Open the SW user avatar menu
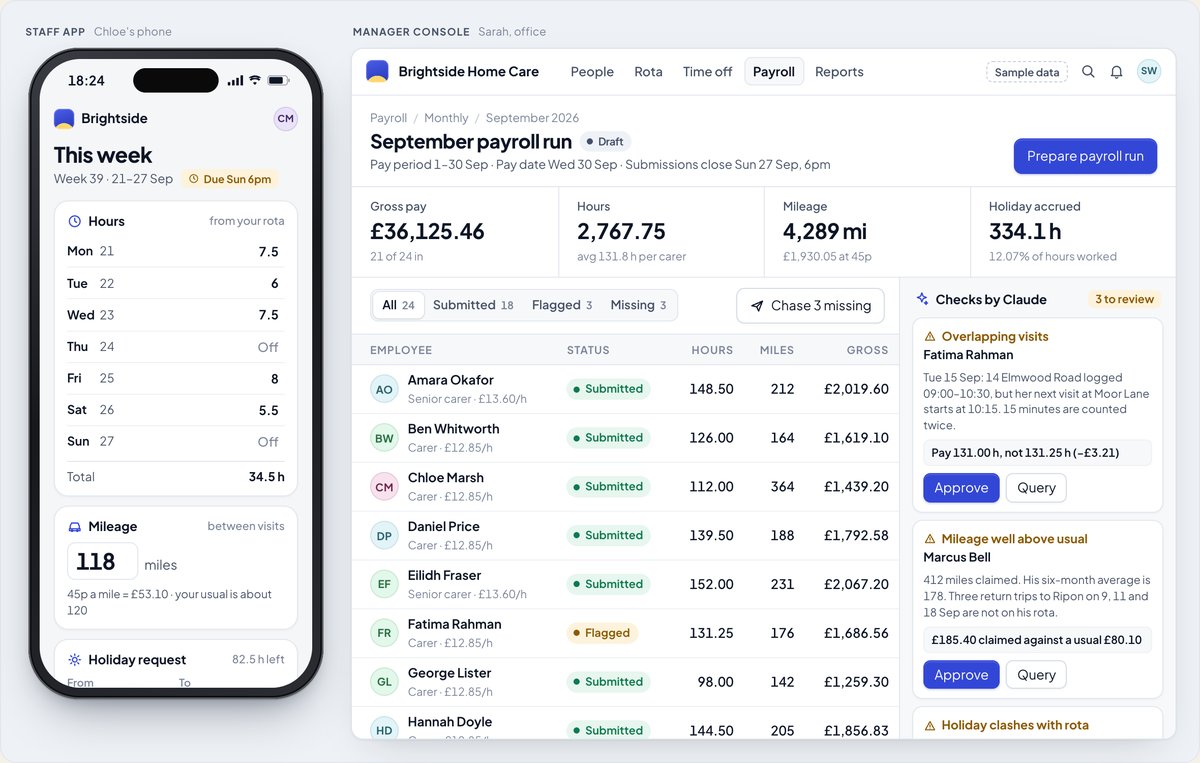Screen dimensions: 1200x763 click(1149, 71)
